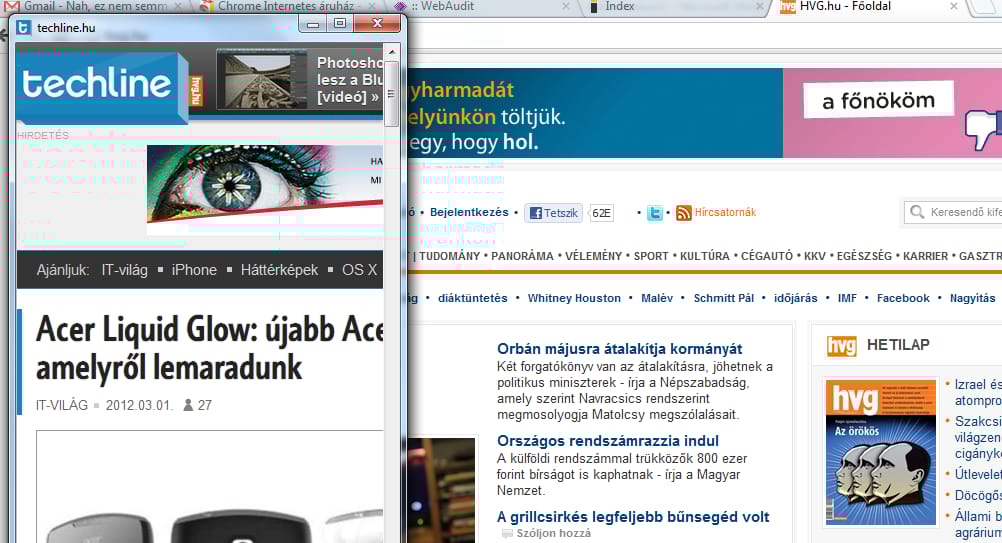Viewport: 1002px width, 543px height.
Task: Open Facebook topic link on HVG
Action: tap(903, 298)
